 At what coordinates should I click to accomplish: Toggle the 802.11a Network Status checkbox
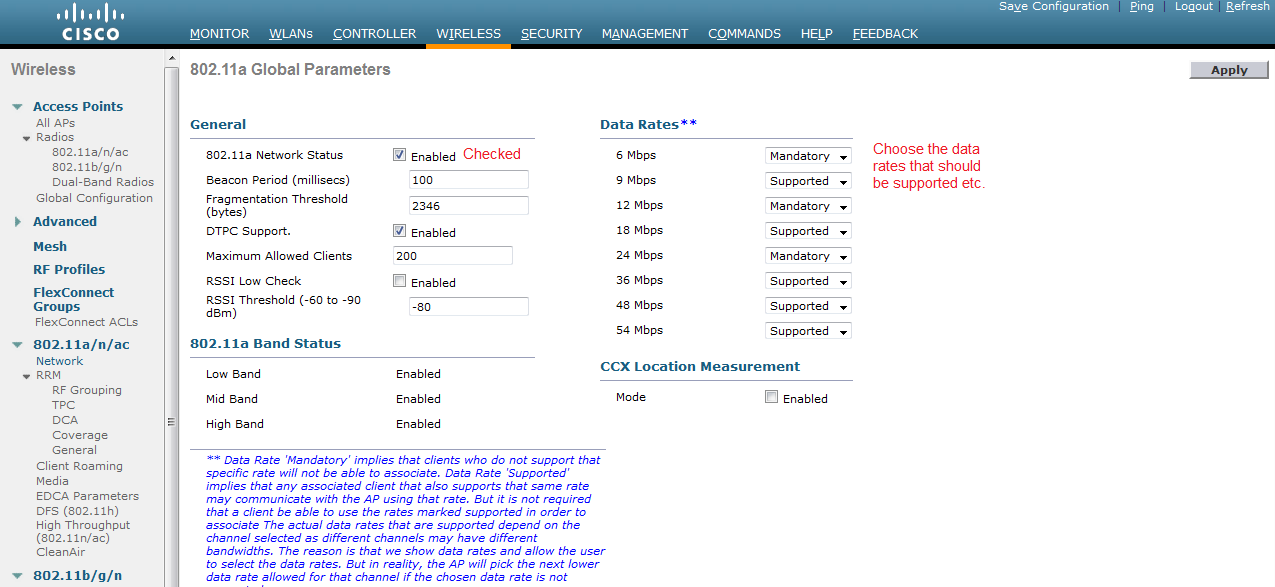pyautogui.click(x=400, y=155)
